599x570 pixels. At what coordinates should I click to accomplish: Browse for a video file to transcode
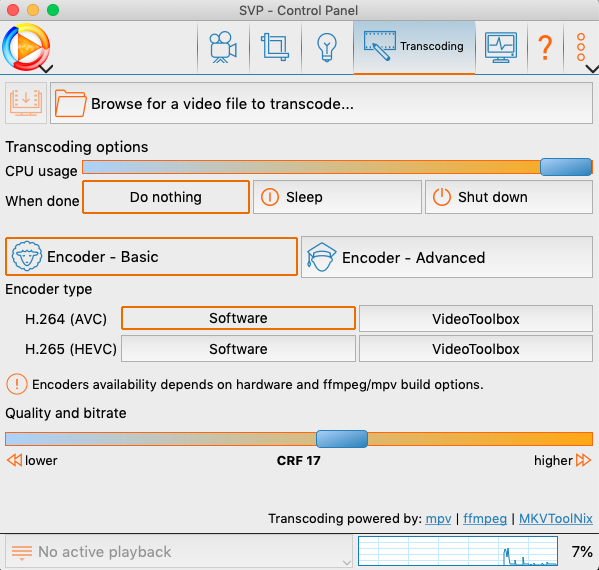point(321,103)
